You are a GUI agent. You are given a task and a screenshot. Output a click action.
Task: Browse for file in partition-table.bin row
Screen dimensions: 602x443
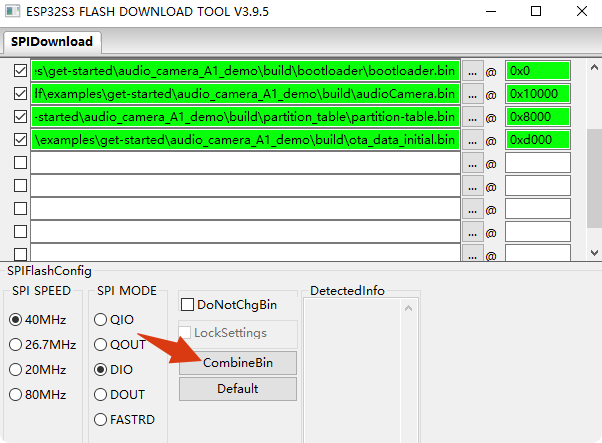[x=473, y=117]
